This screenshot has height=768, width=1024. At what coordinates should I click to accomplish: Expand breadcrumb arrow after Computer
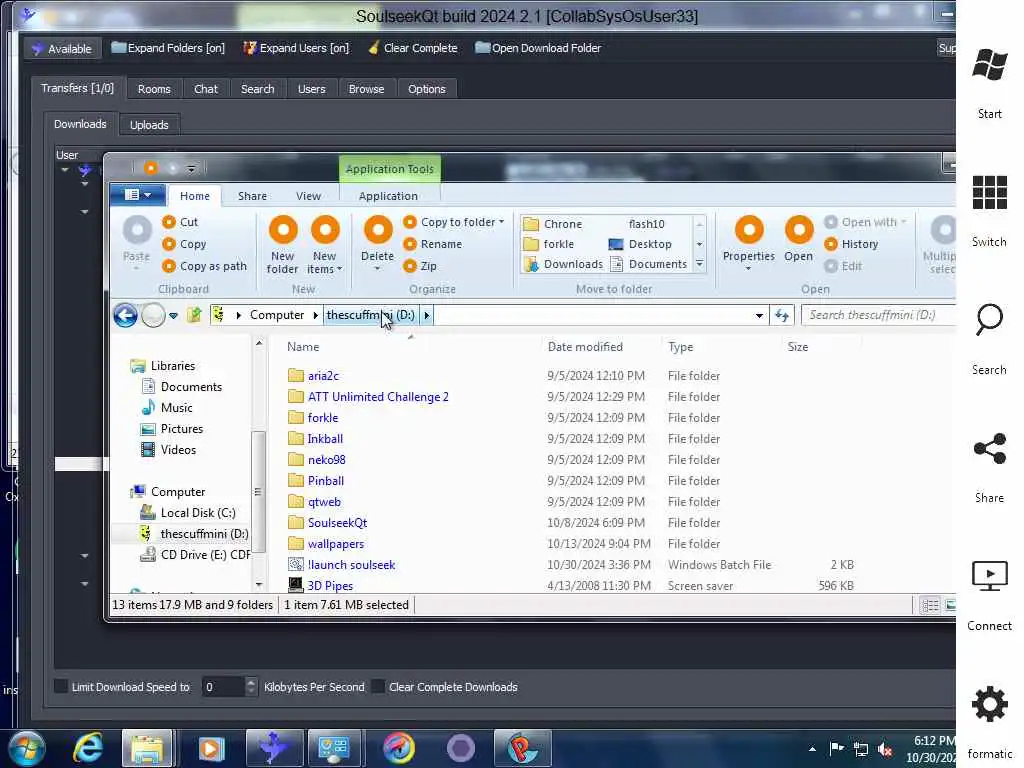(x=315, y=315)
